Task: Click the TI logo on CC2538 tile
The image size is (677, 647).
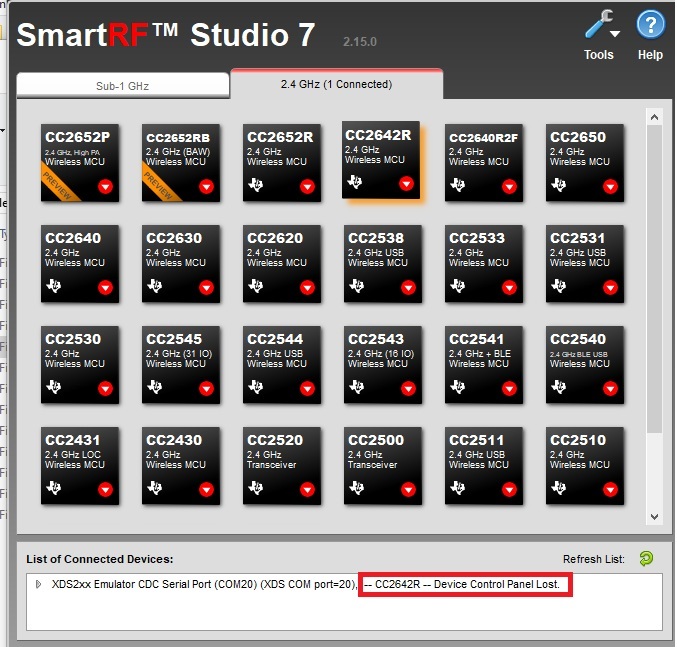Action: click(357, 286)
